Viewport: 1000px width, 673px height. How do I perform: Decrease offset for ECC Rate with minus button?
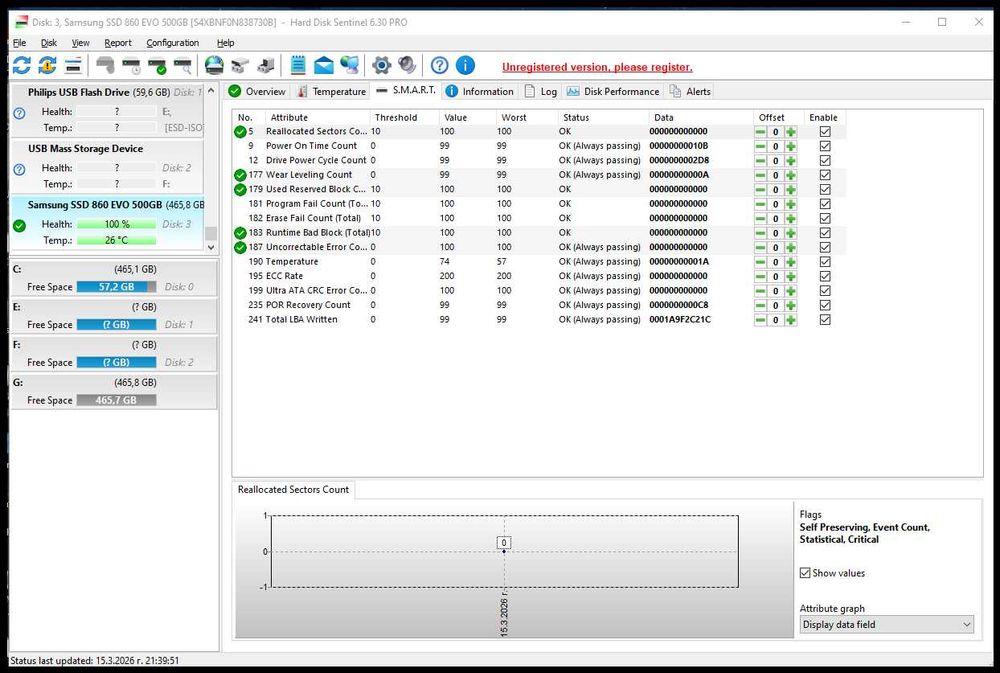761,276
